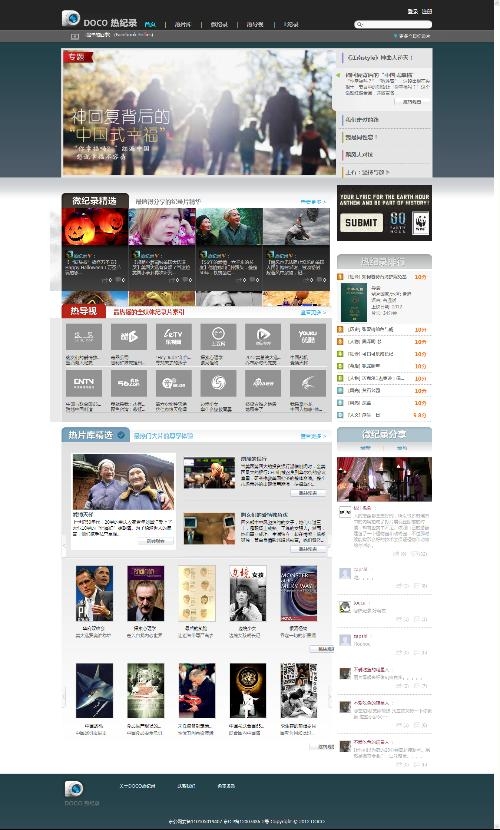Click the login link at top right
Image resolution: width=500 pixels, height=830 pixels.
tap(413, 11)
